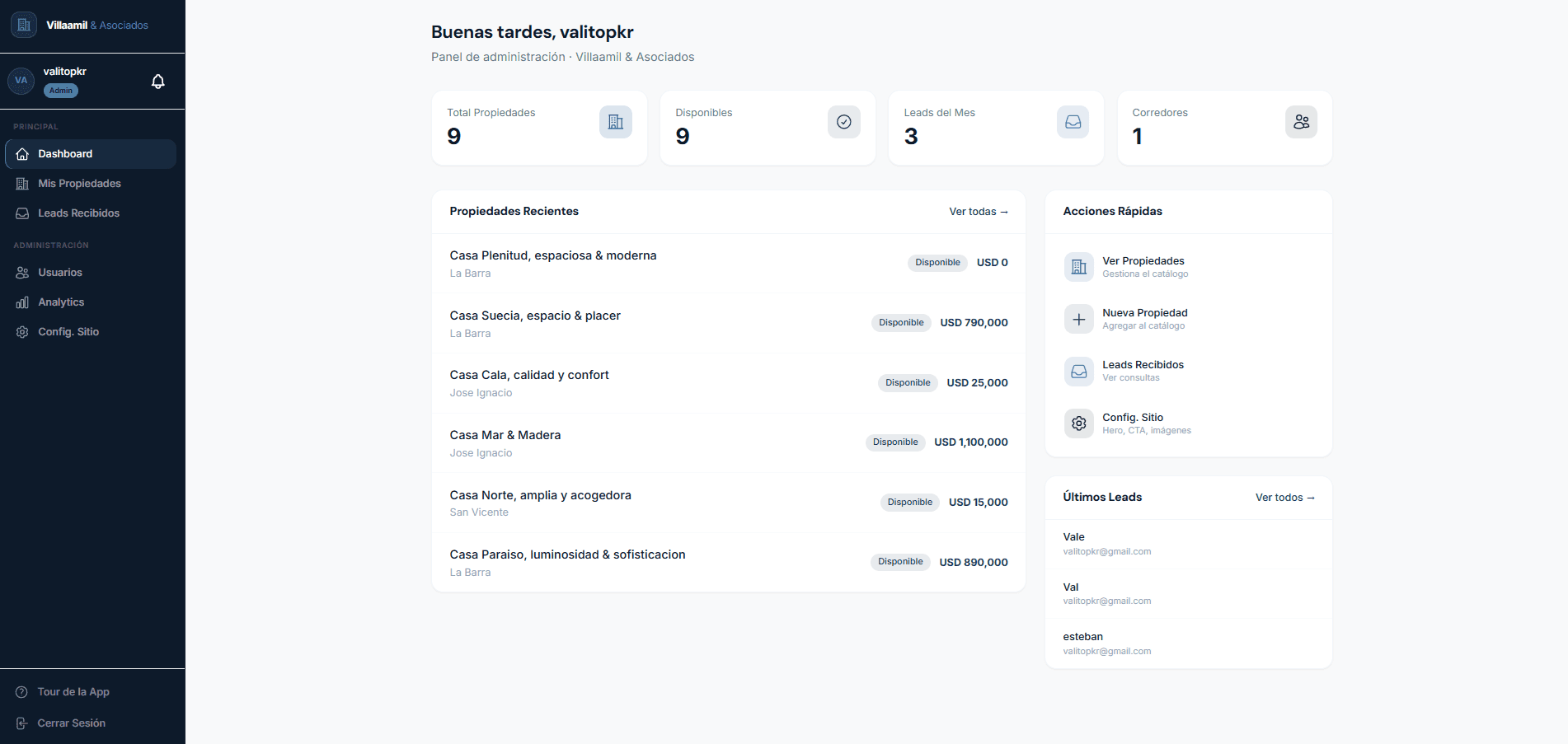Click the Dashboard home icon in sidebar
The height and width of the screenshot is (744, 1568).
(x=22, y=154)
